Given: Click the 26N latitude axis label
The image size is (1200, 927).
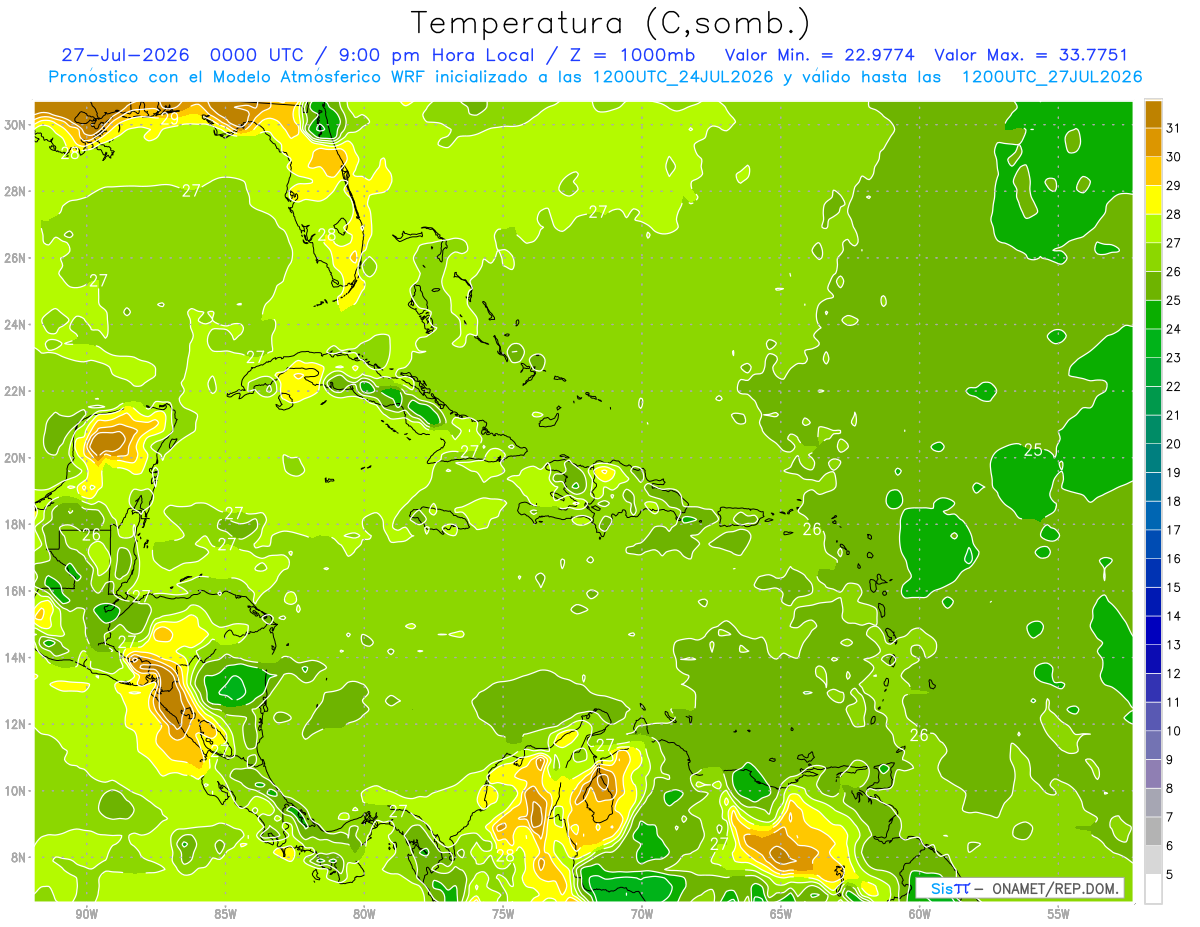Looking at the screenshot, I should pos(16,257).
